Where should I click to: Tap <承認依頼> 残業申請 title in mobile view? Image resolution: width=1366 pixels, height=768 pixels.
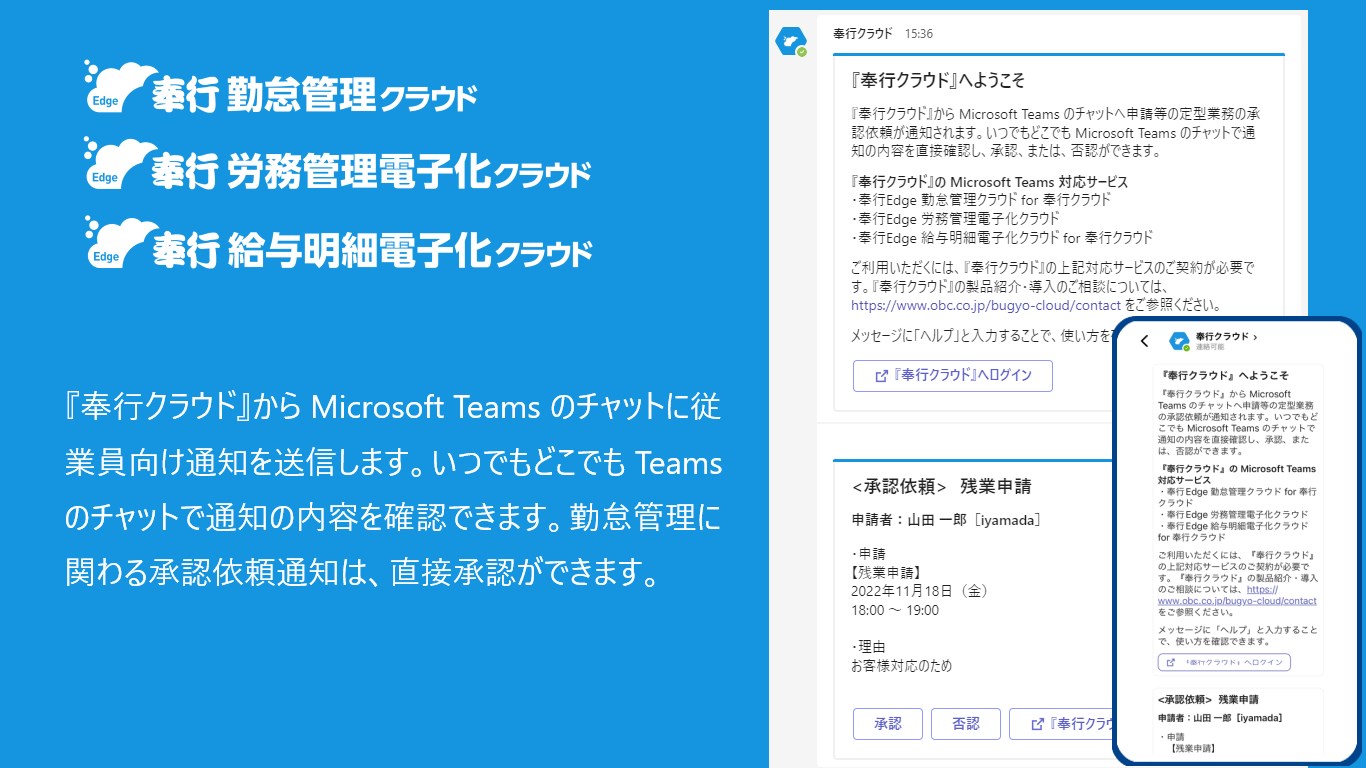1208,699
